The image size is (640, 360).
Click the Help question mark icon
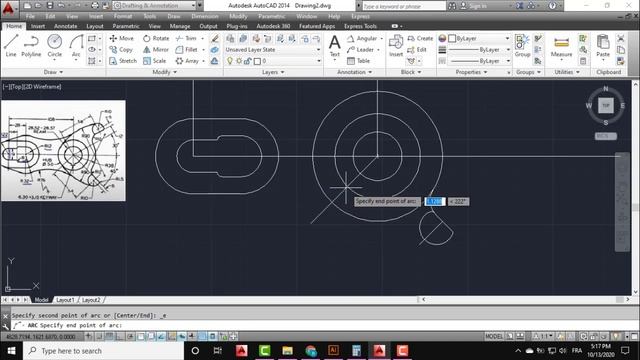pos(552,6)
